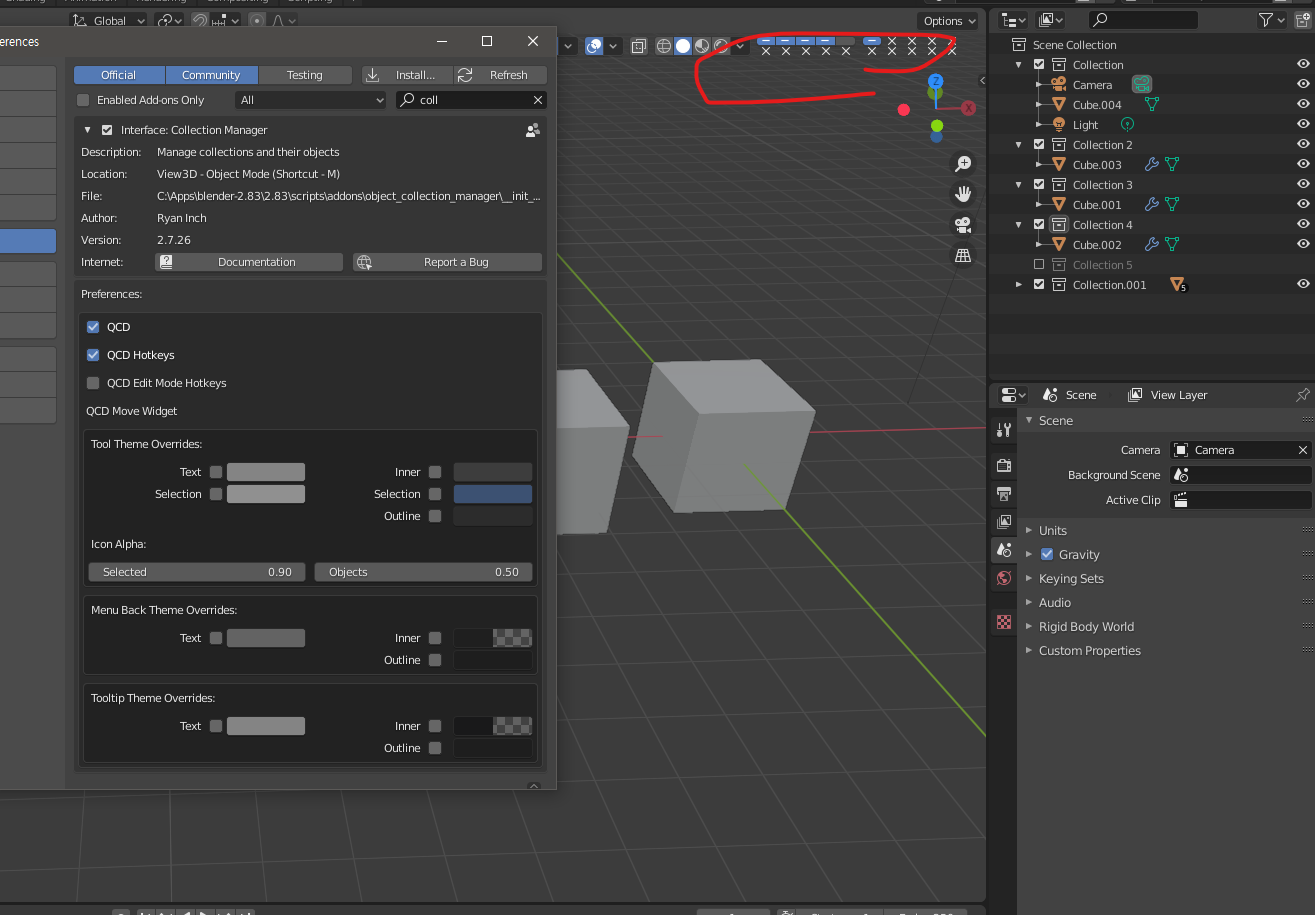Open the add-on category dropdown showing All

pos(310,100)
